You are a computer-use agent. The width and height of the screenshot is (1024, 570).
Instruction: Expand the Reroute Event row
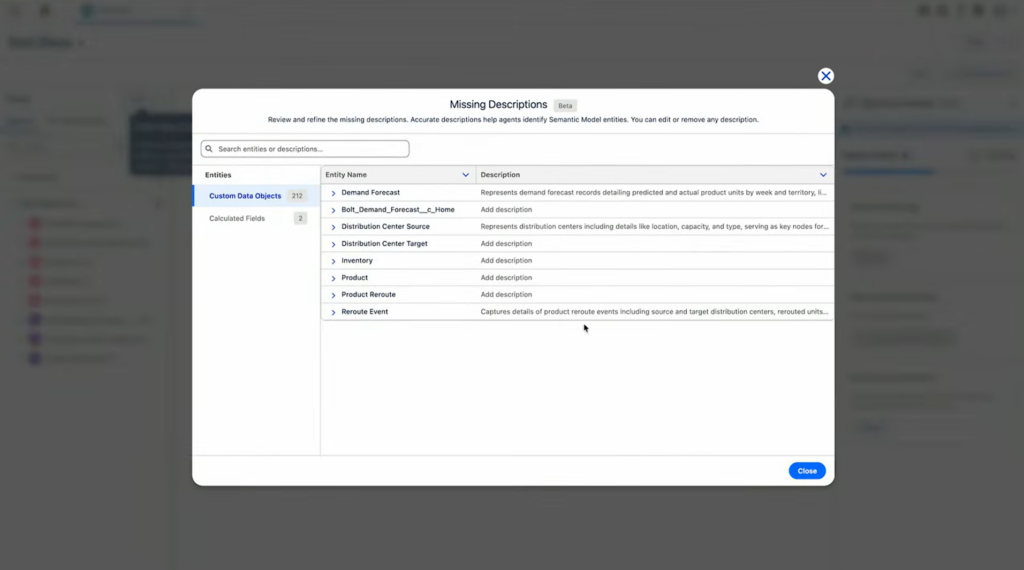(333, 312)
